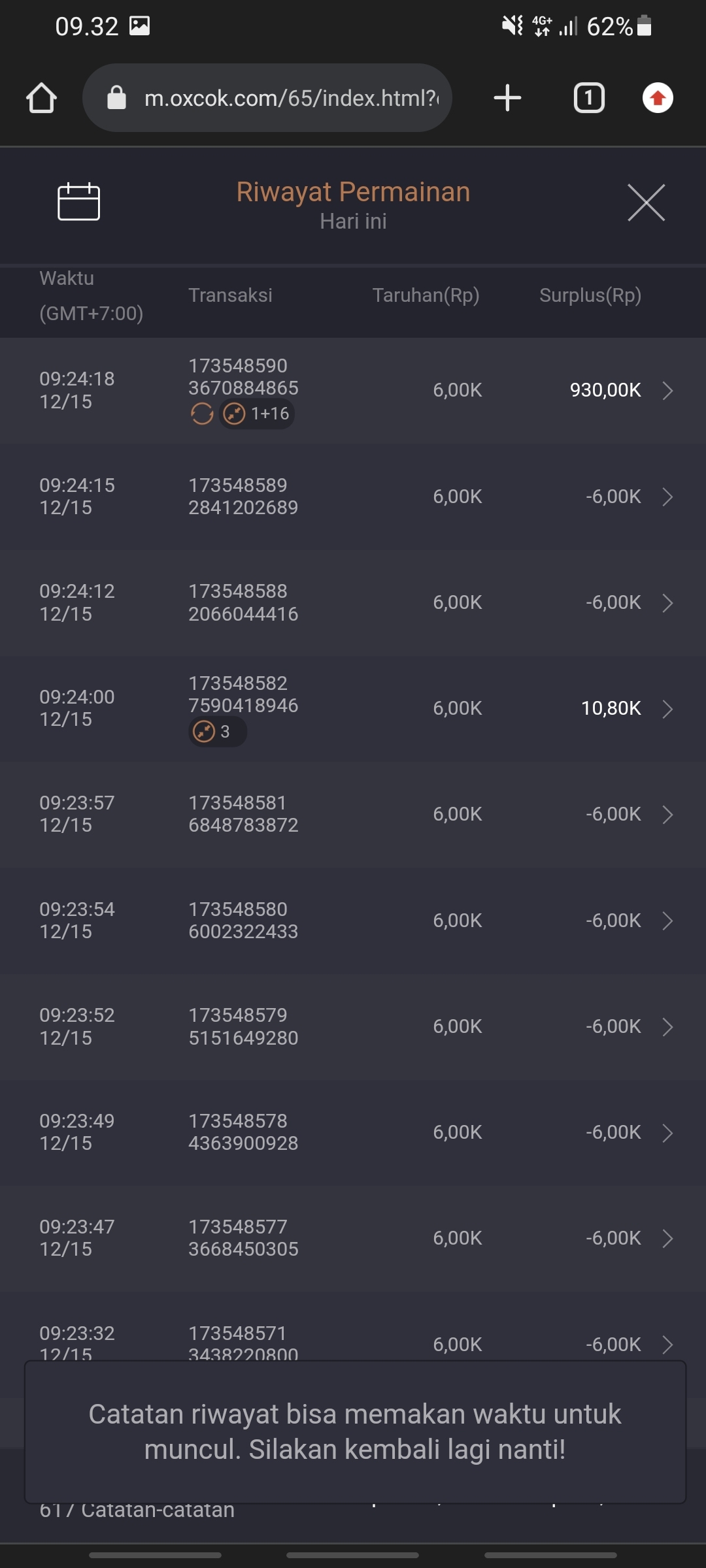Screen dimensions: 706x1568
Task: Tap the Surplus(Rp) column header
Action: pos(590,295)
